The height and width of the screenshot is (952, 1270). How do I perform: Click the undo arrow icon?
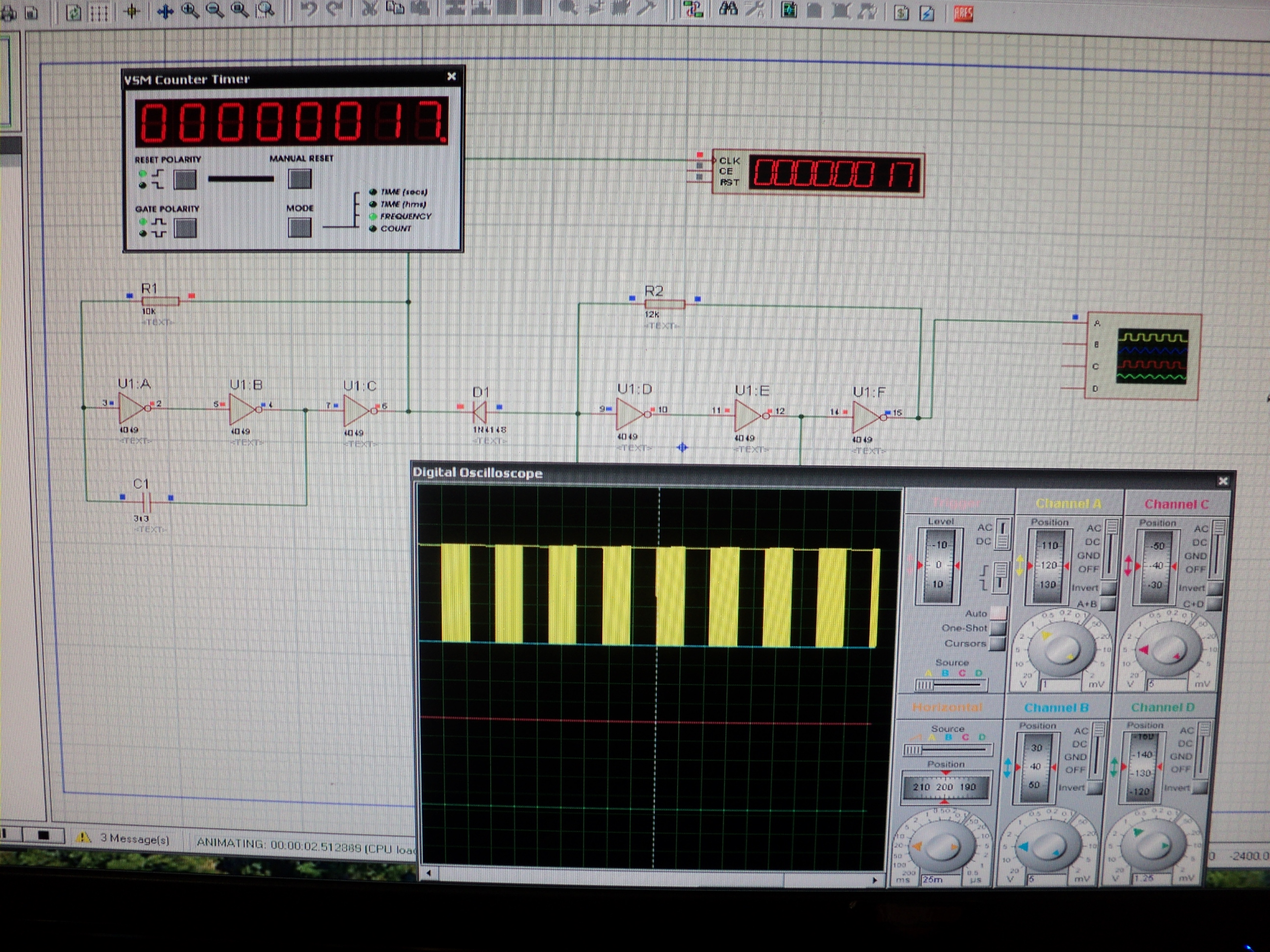[310, 9]
